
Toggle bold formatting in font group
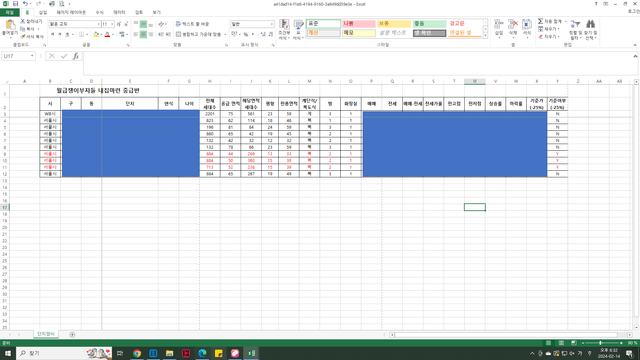tap(53, 35)
